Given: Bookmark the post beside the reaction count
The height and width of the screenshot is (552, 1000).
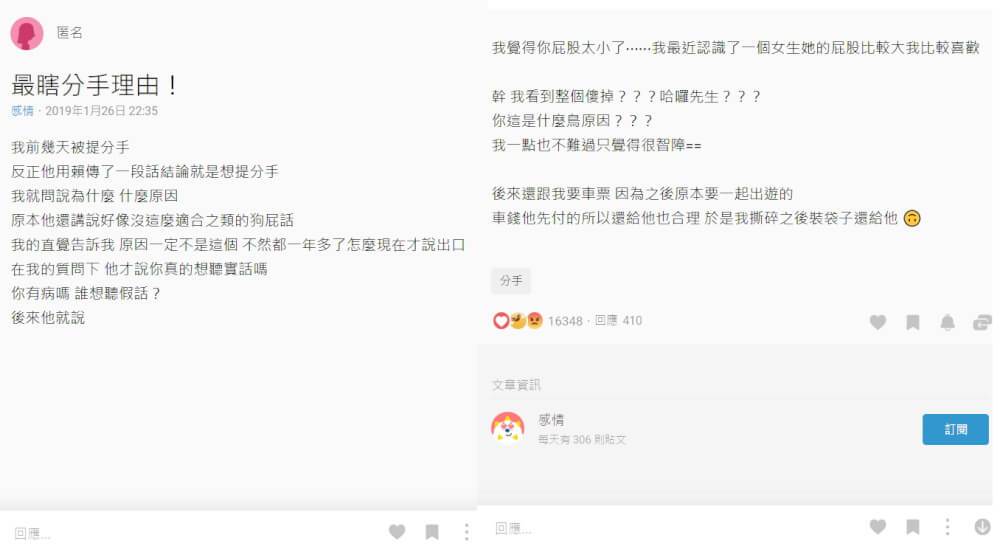Looking at the screenshot, I should [x=913, y=323].
